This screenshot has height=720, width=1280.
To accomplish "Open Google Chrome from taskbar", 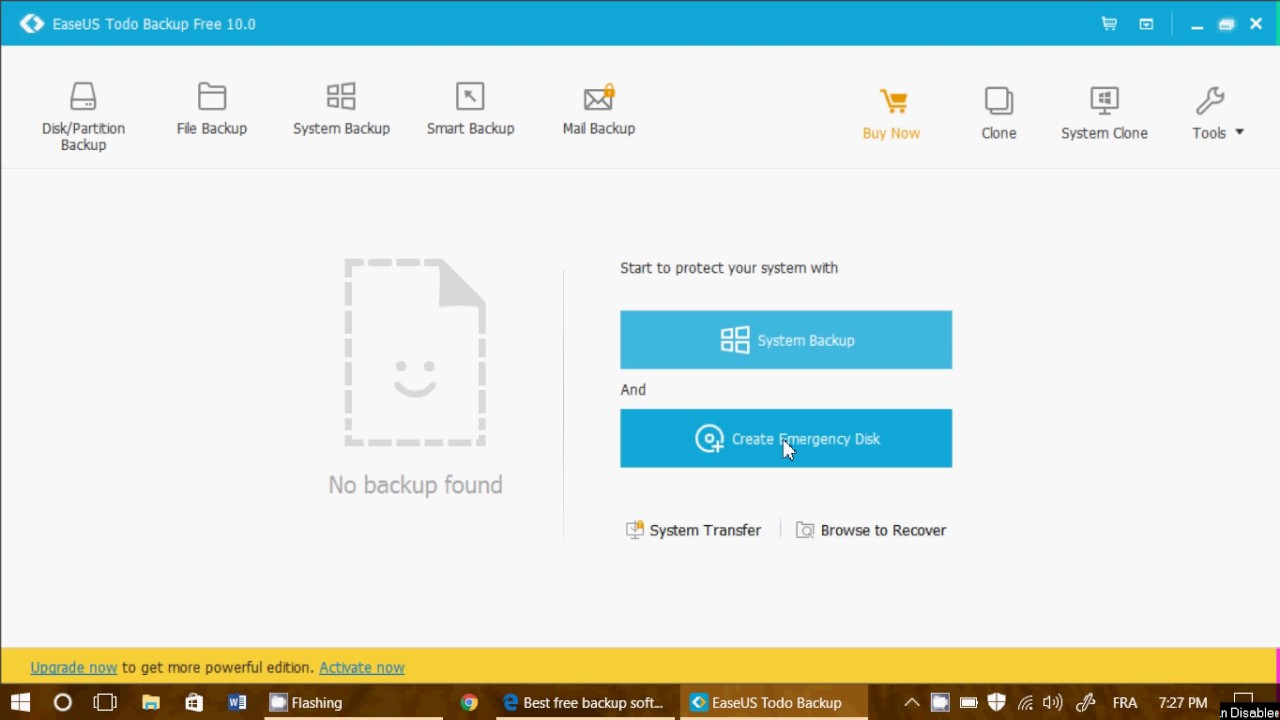I will click(x=469, y=702).
